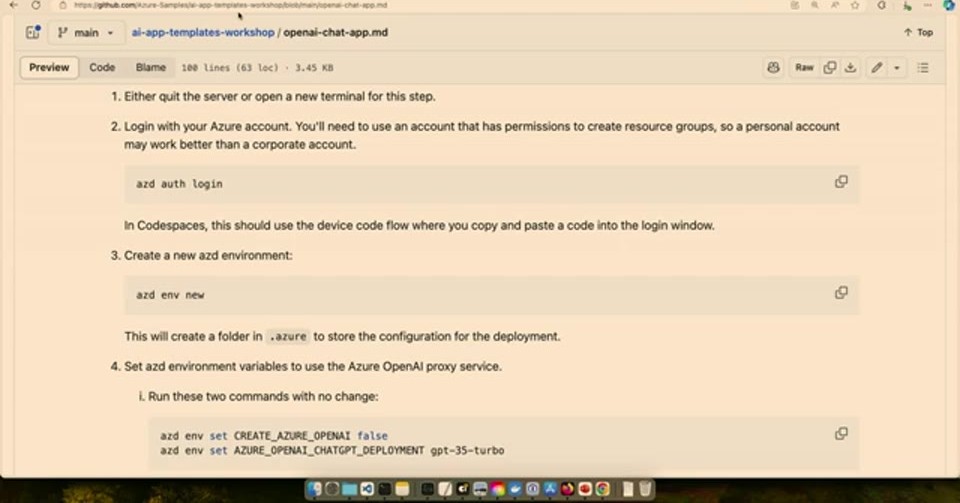The image size is (960, 503).
Task: Click the 'CREATE_AZURE_OPENAI false' command line
Action: (x=274, y=436)
